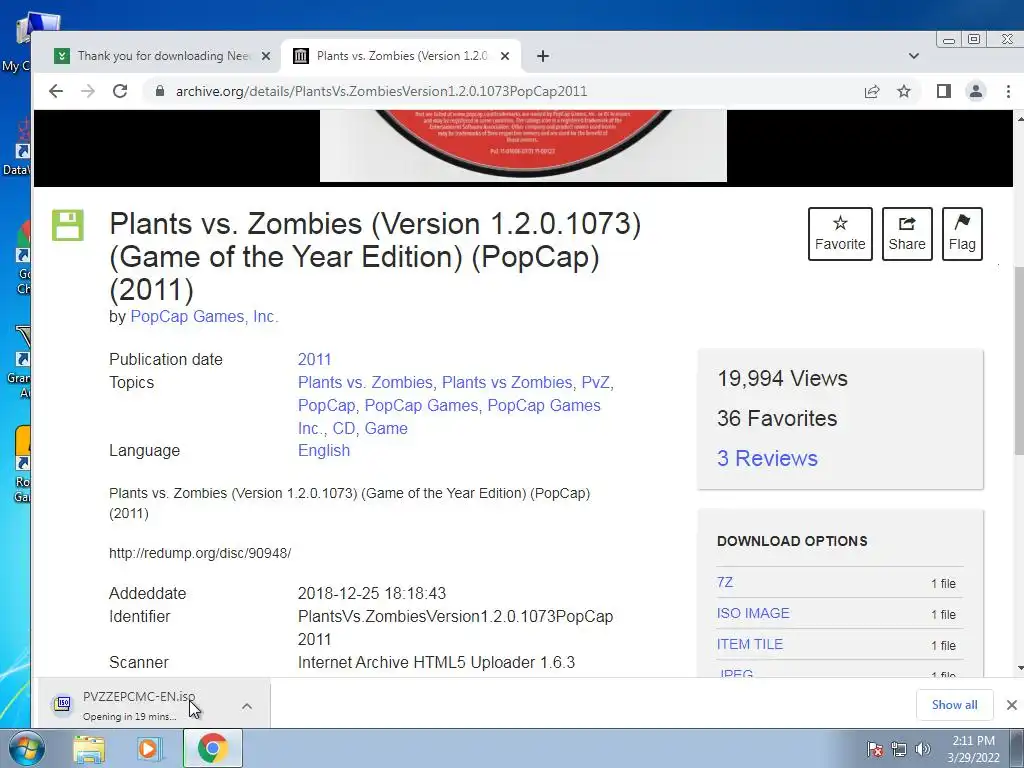
Task: Go back to the previous page
Action: 56,91
